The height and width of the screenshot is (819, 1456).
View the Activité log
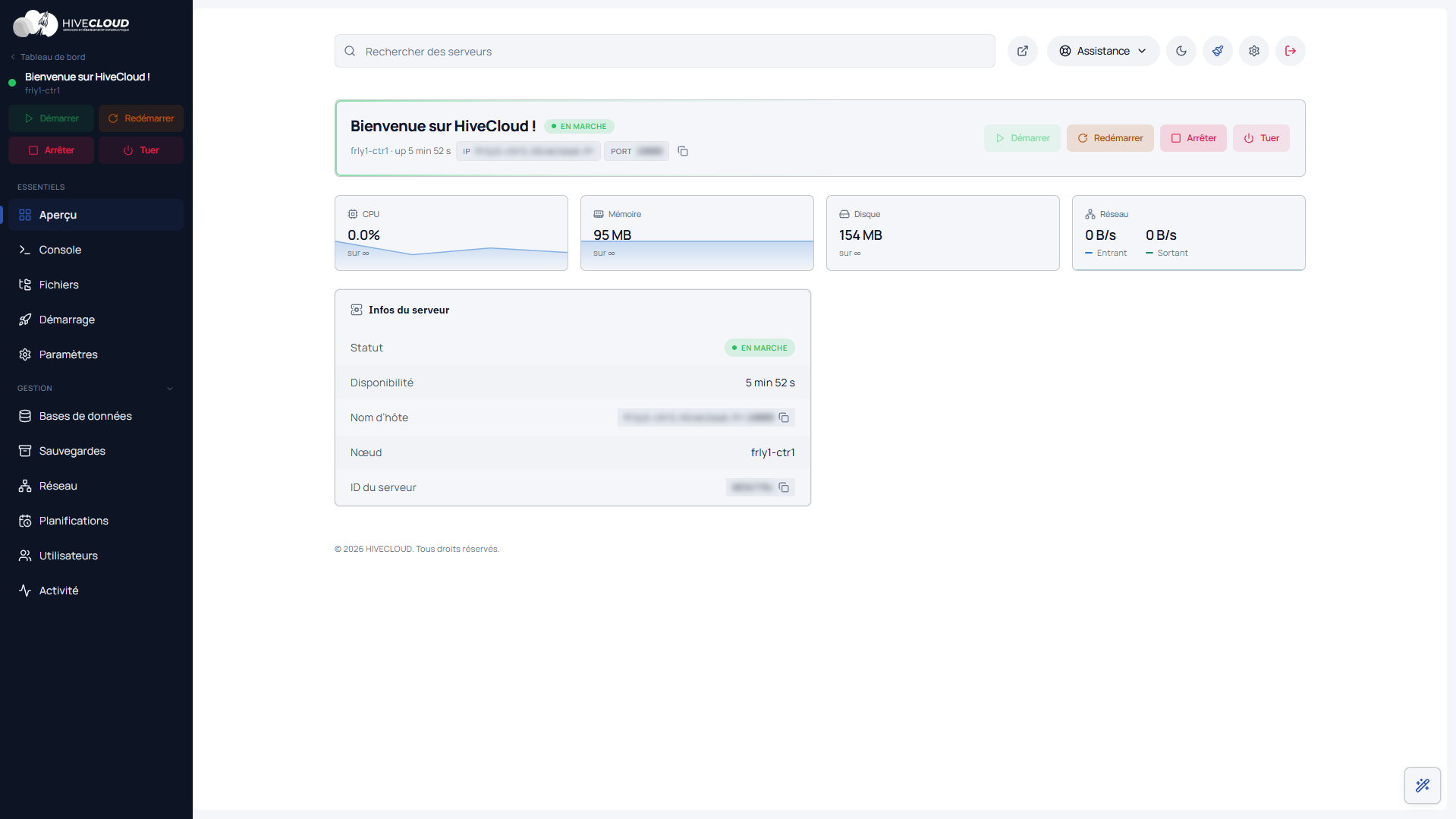[96, 591]
